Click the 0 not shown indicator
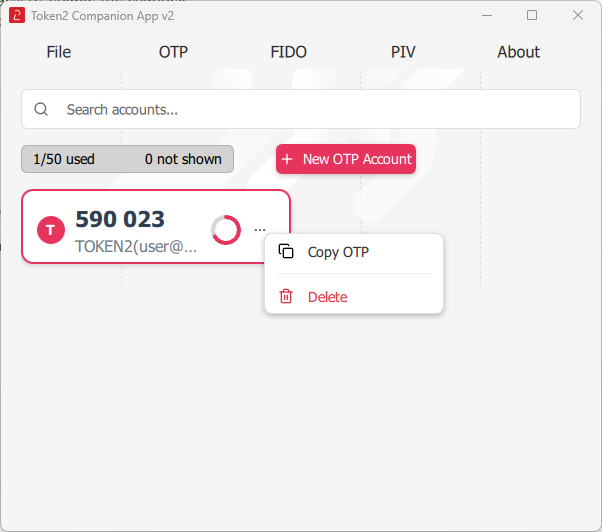This screenshot has height=532, width=602. tap(183, 159)
